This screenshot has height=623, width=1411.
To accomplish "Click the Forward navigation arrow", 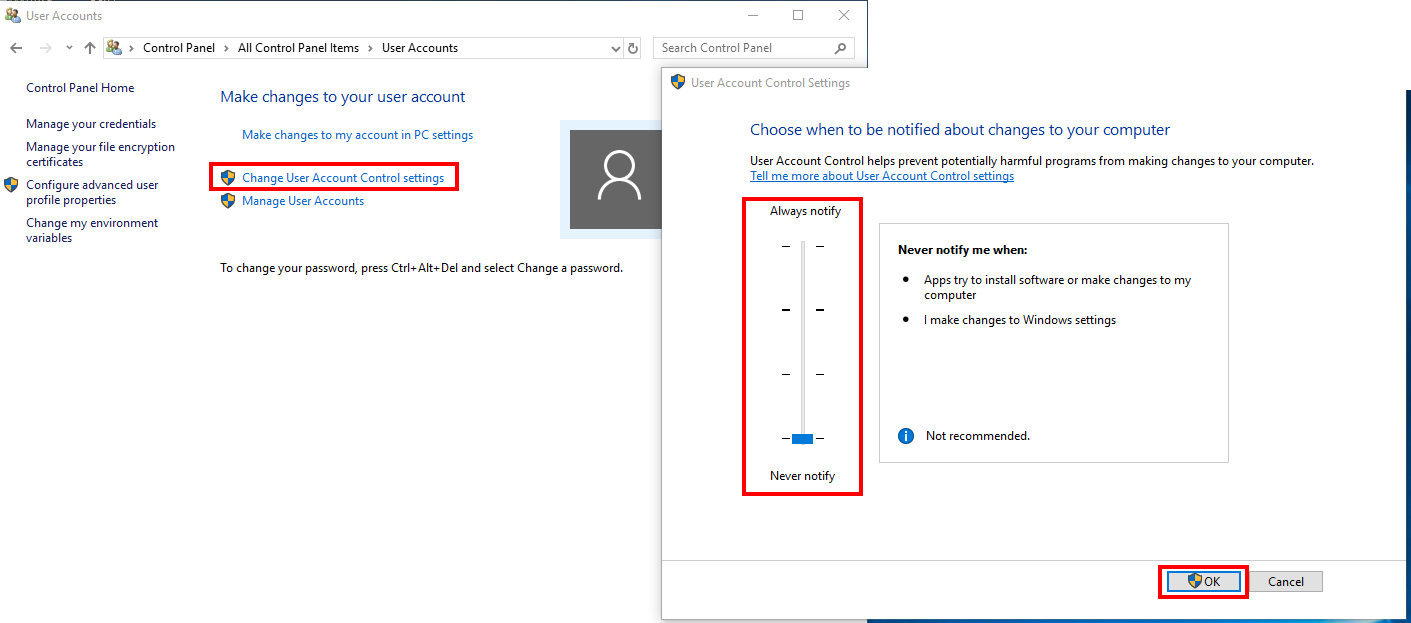I will [45, 48].
